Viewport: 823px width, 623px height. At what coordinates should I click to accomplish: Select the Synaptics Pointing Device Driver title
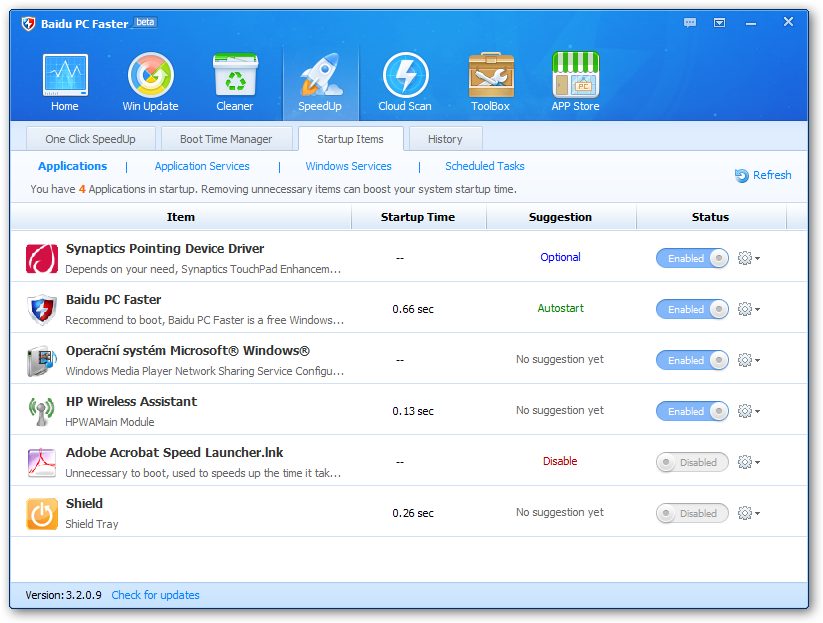point(165,249)
